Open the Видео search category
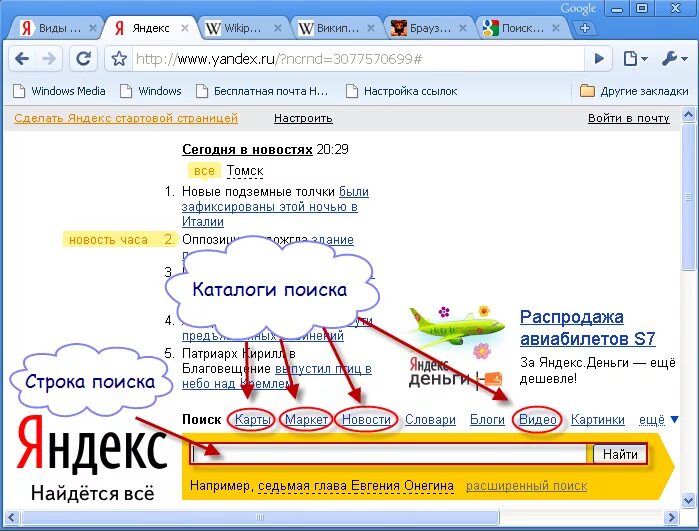This screenshot has height=531, width=699. click(538, 420)
